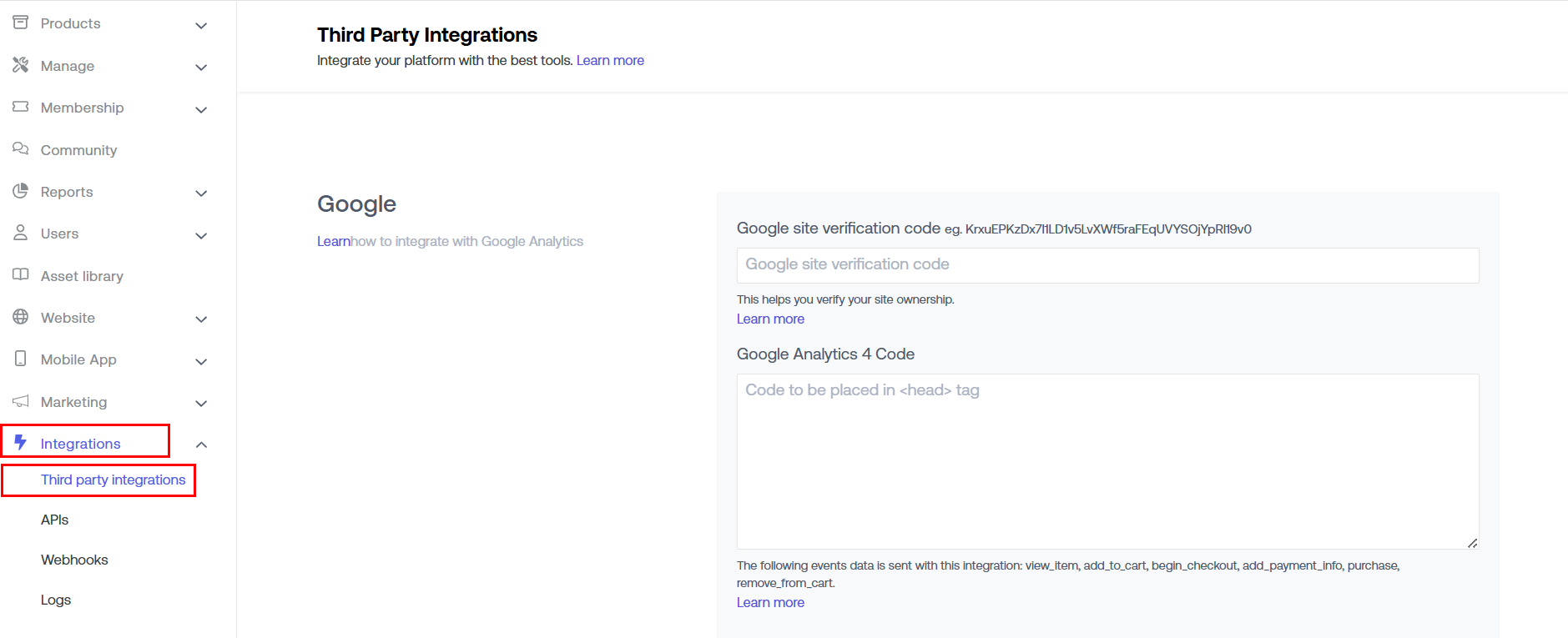The height and width of the screenshot is (638, 1568).
Task: Click the Products box icon in sidebar
Action: (x=21, y=23)
